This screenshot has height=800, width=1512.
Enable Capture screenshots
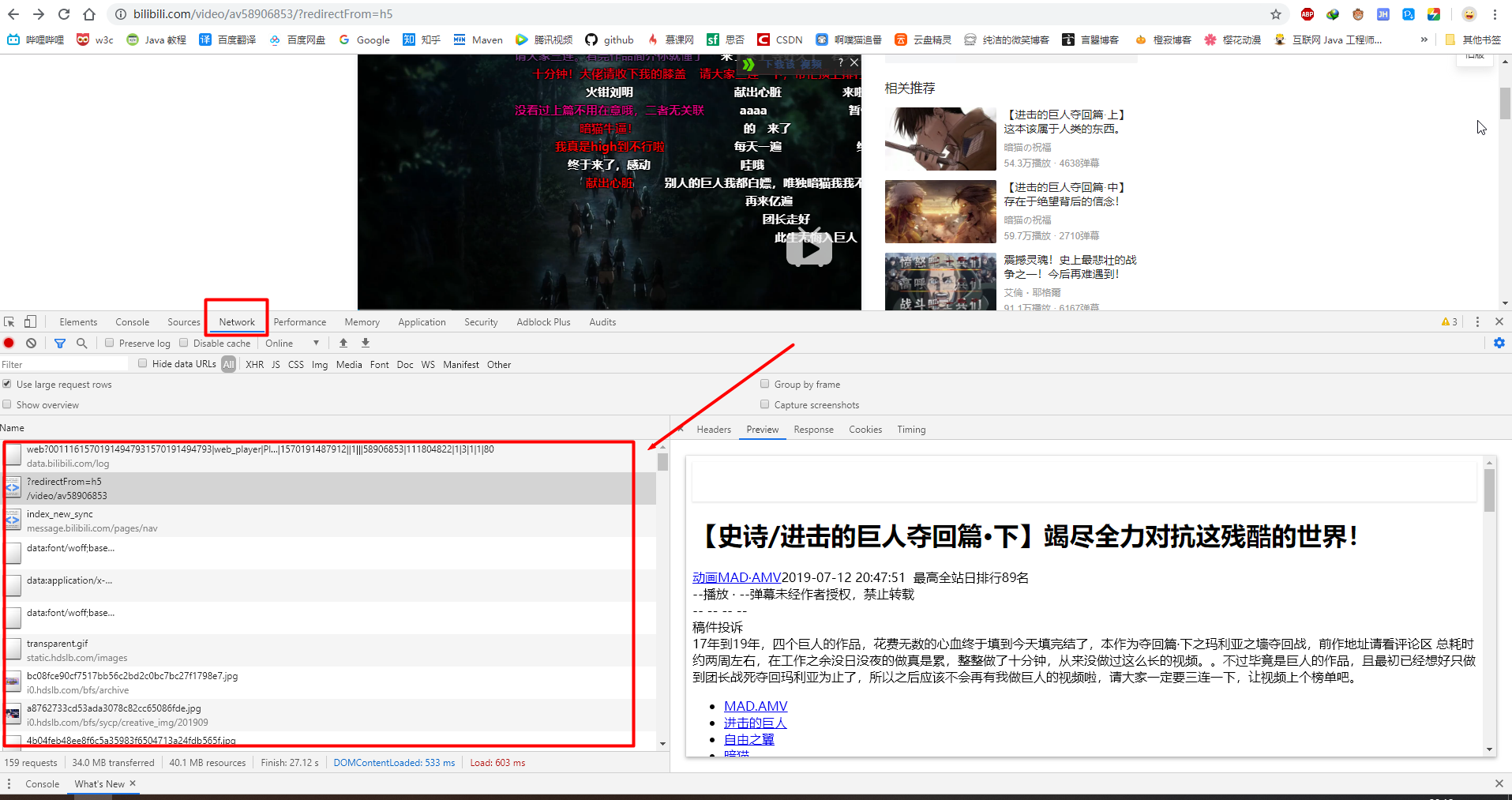pyautogui.click(x=764, y=404)
